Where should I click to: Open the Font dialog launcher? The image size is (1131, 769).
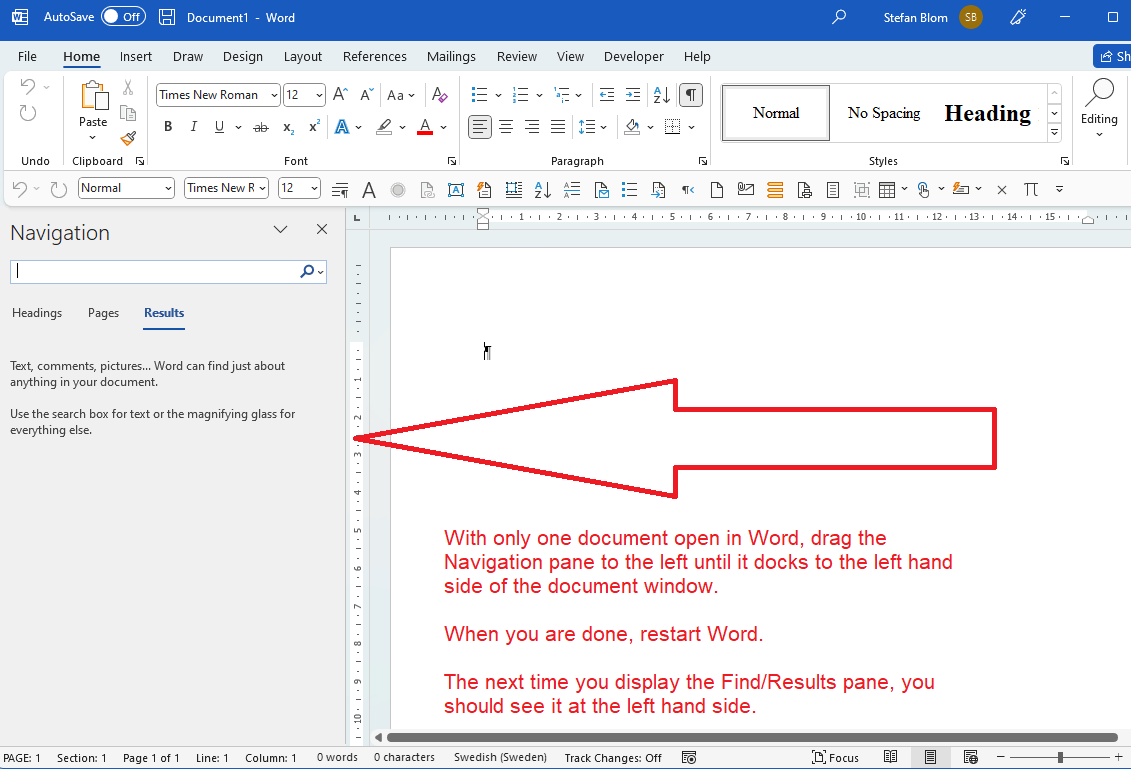pyautogui.click(x=452, y=161)
